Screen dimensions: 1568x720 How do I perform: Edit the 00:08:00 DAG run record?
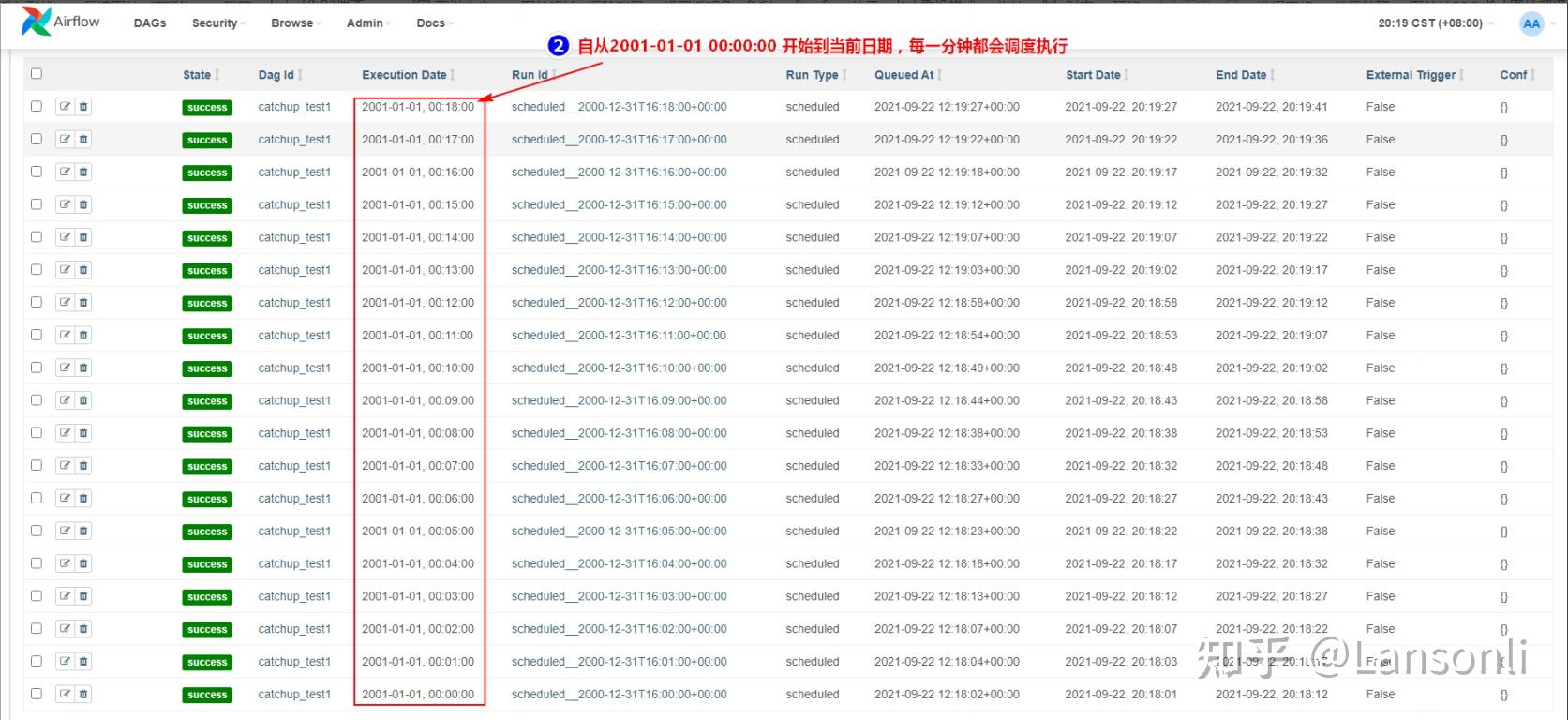pyautogui.click(x=65, y=433)
